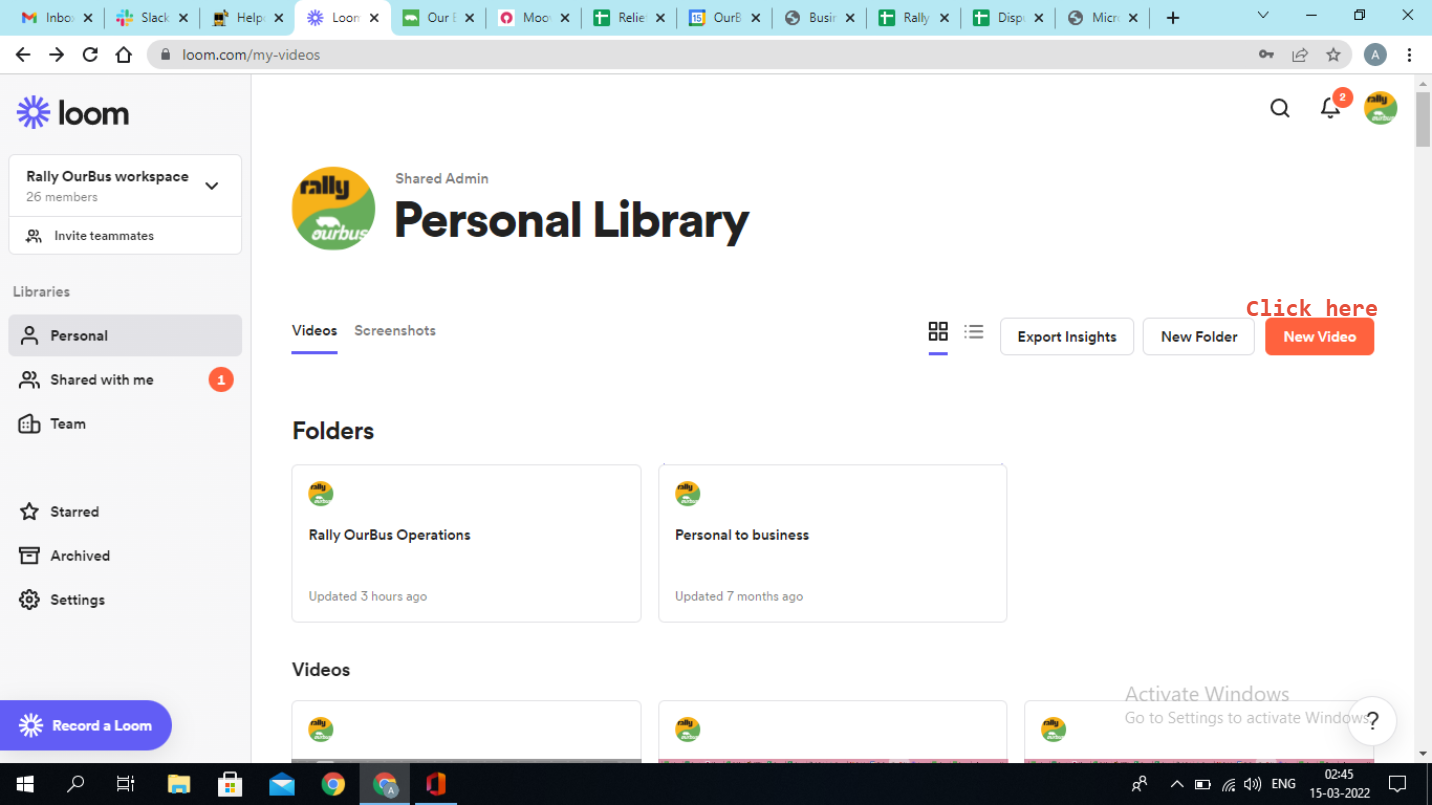
Task: Switch to list view layout
Action: click(974, 331)
